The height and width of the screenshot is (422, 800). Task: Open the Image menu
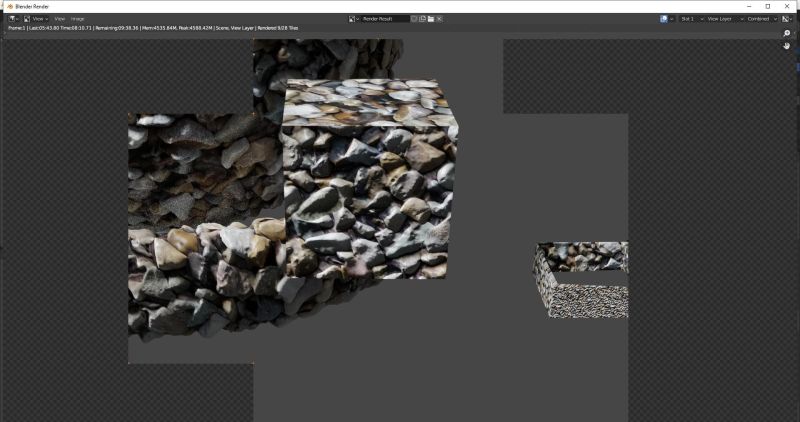[x=78, y=19]
